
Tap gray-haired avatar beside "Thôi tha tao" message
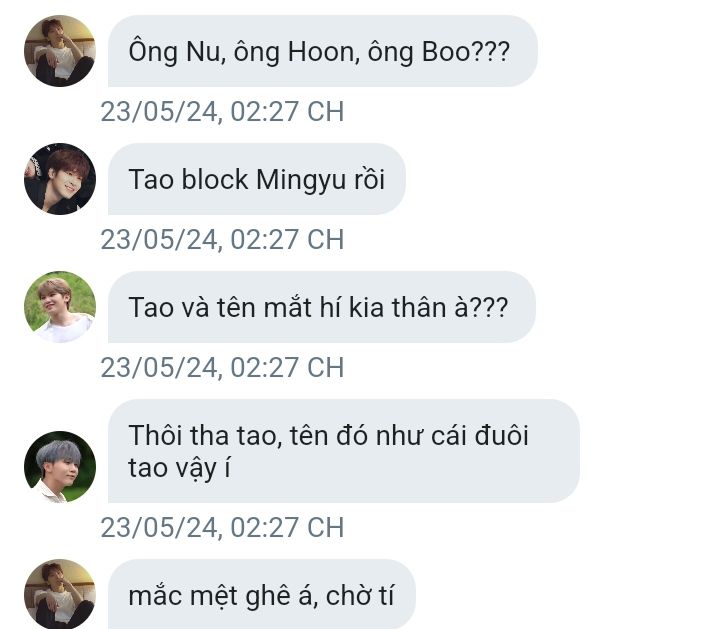[60, 466]
